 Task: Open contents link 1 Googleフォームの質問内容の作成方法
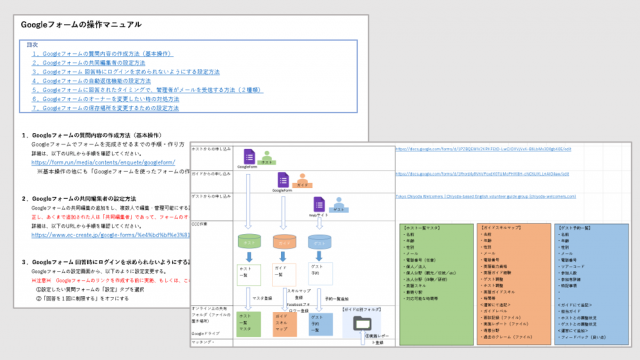click(x=103, y=53)
